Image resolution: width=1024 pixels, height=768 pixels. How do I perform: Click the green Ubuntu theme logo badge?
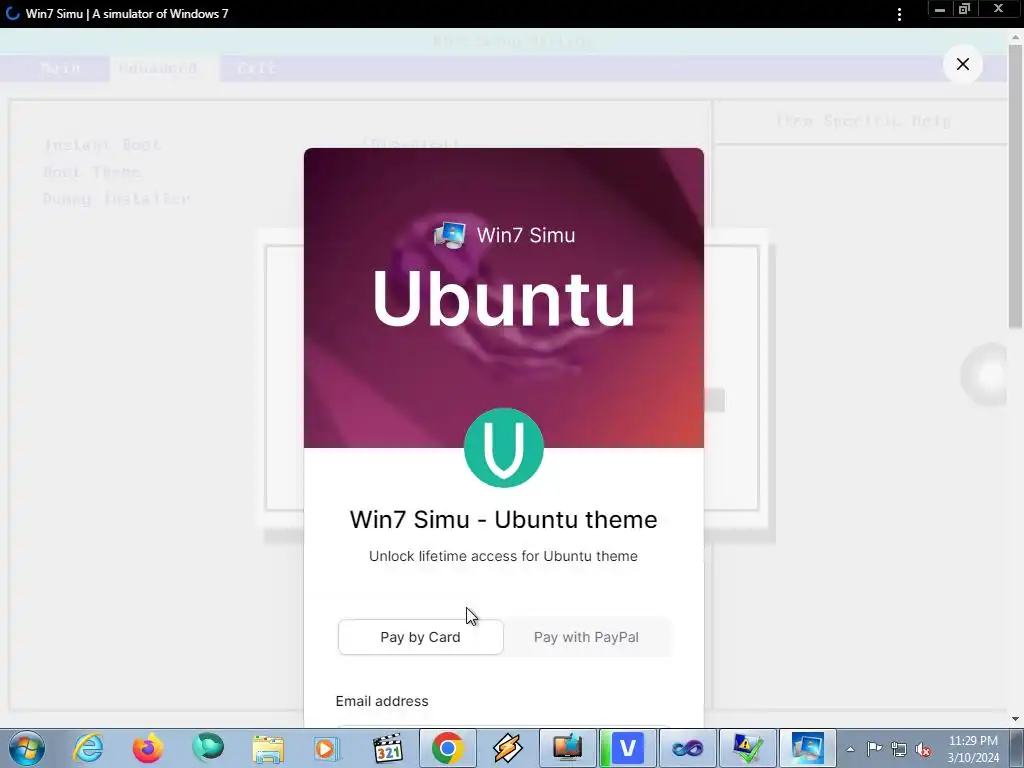tap(504, 448)
